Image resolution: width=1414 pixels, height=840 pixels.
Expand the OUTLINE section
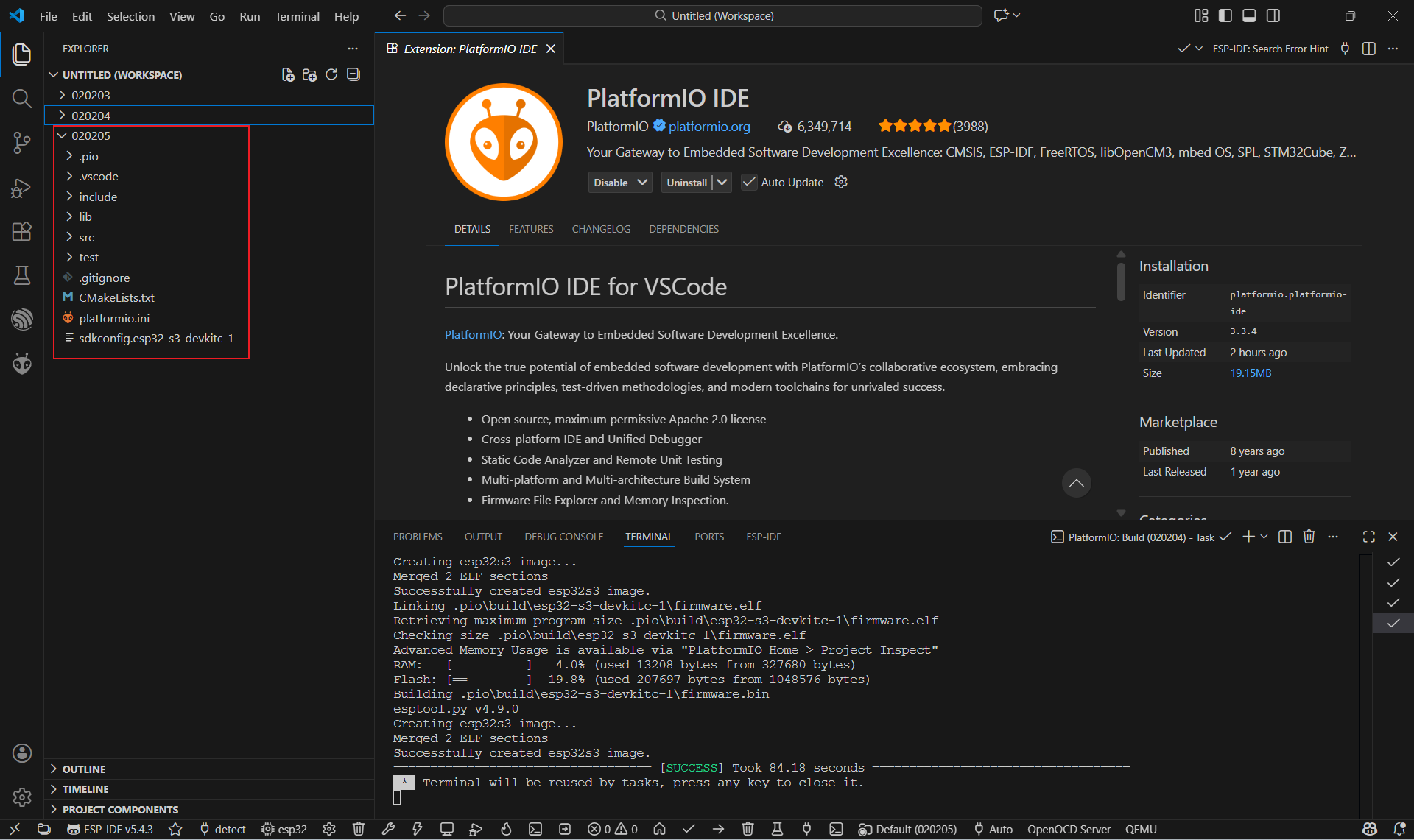click(x=84, y=769)
